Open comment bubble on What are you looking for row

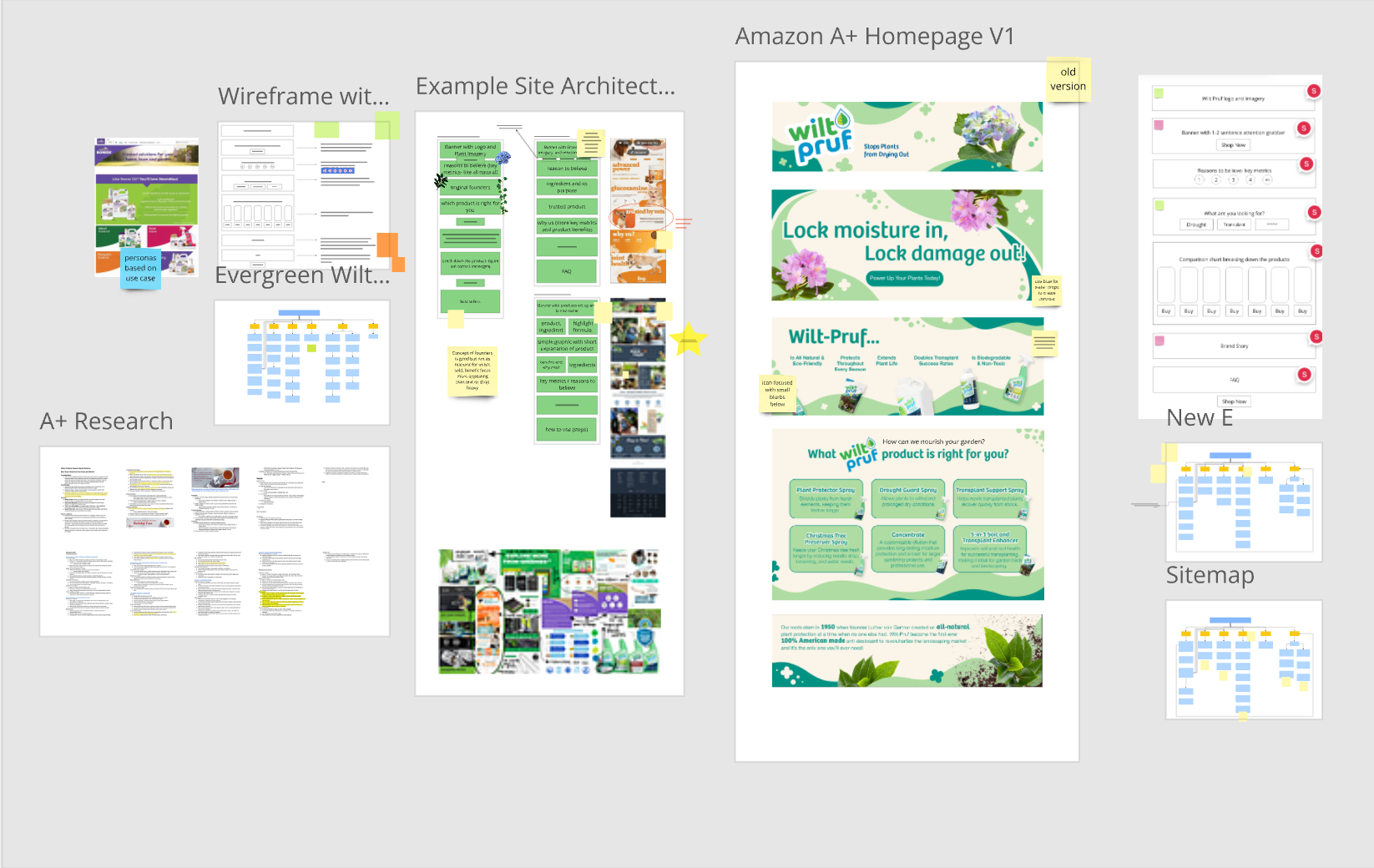click(1314, 212)
